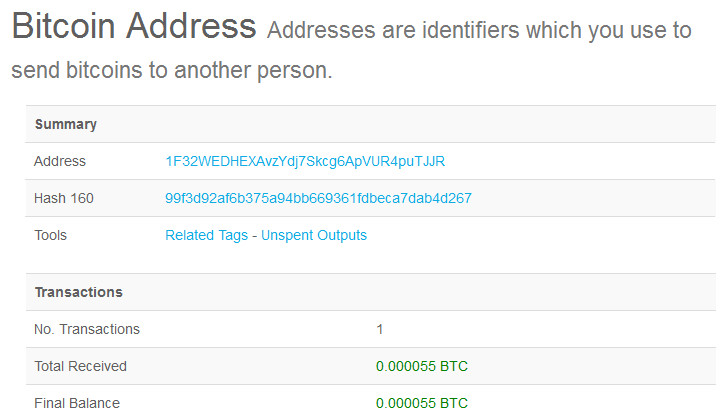Click the Total Received 0.000055 BTC amount
Screen dimensions: 723x420
click(x=421, y=366)
